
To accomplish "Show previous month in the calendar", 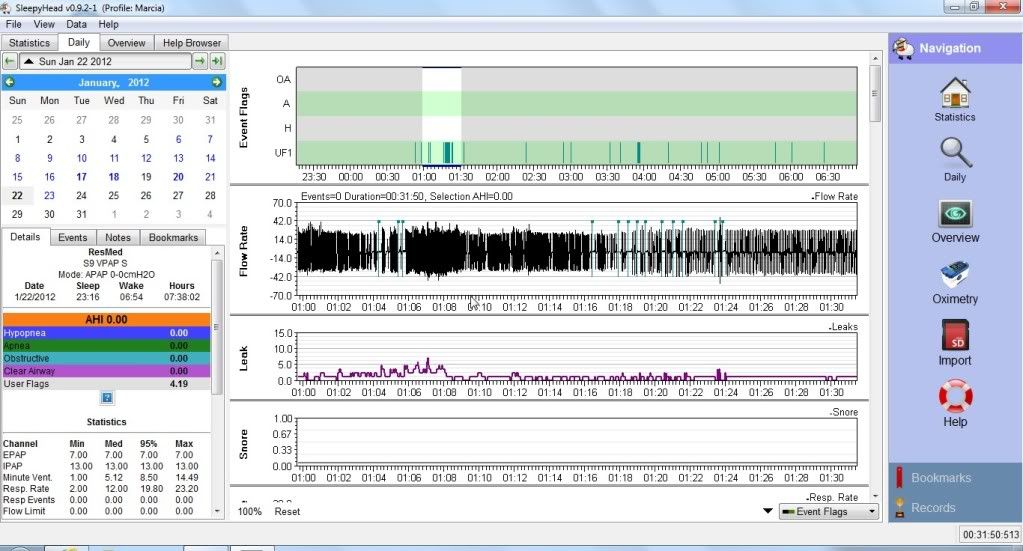I will [9, 83].
